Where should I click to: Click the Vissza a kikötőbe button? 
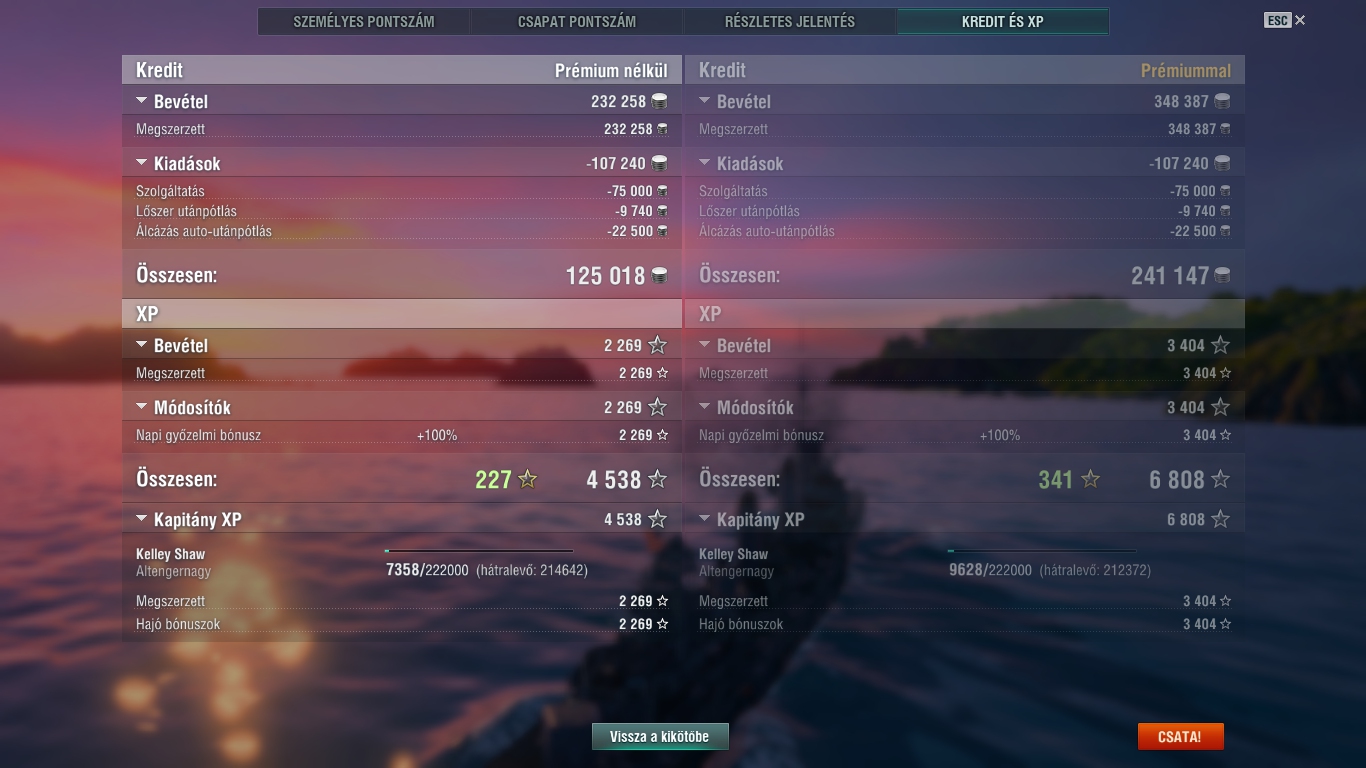660,737
